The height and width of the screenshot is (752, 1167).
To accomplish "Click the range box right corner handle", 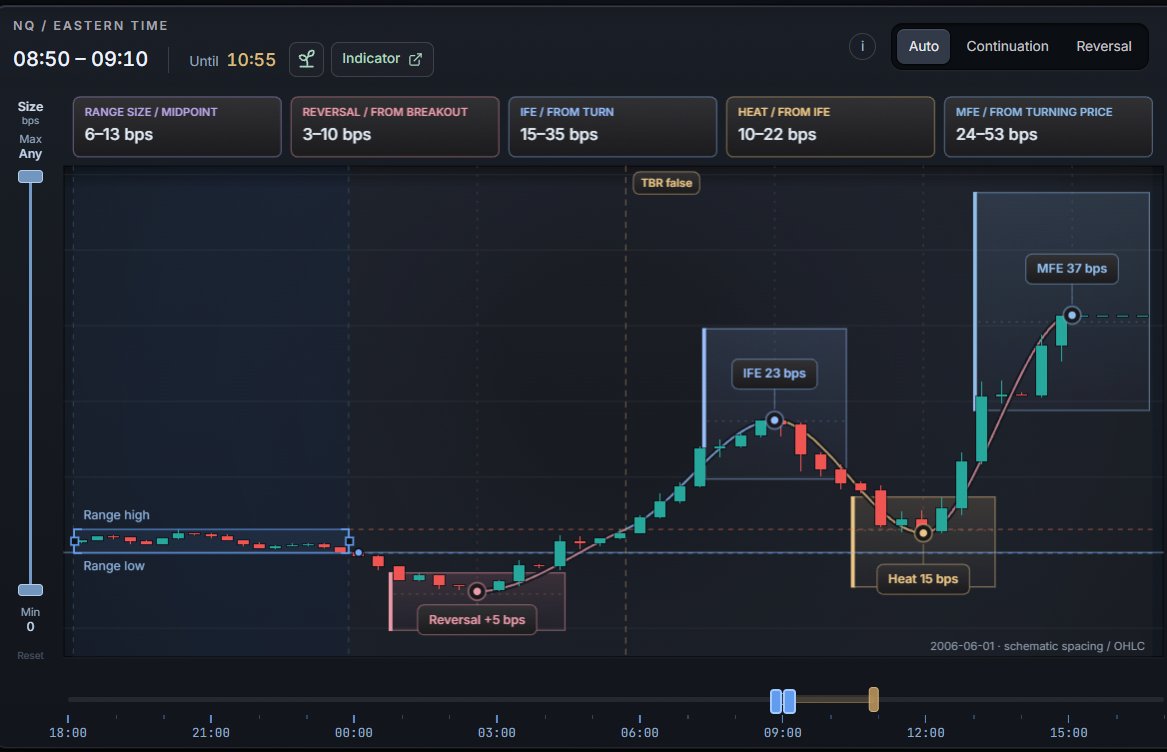I will (349, 541).
